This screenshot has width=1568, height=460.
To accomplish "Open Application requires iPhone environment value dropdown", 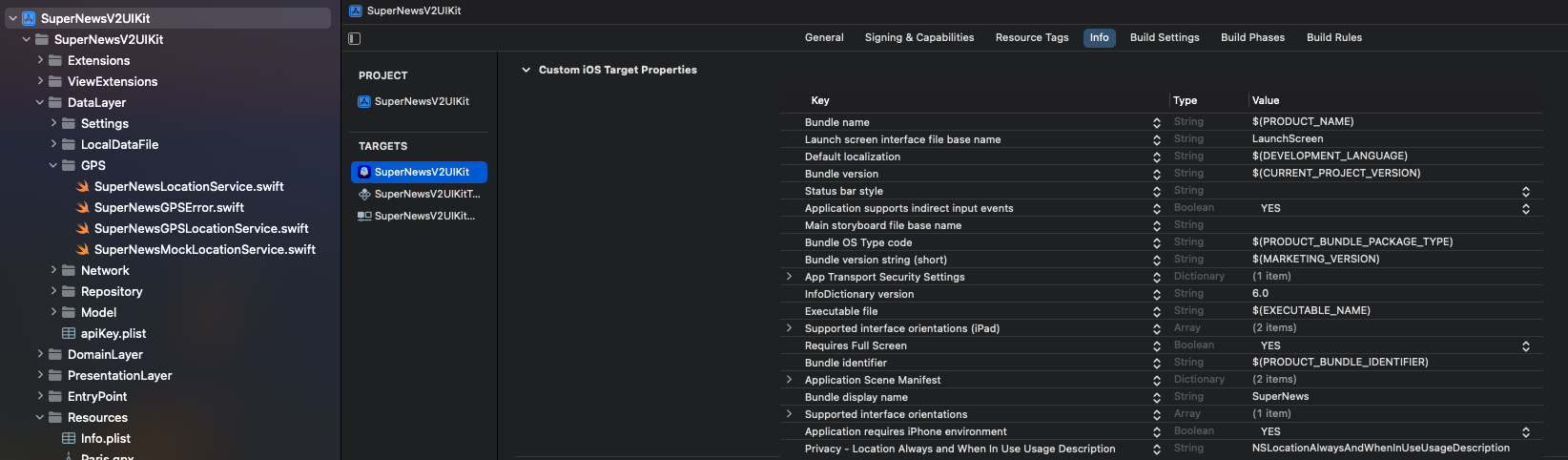I will tap(1526, 431).
